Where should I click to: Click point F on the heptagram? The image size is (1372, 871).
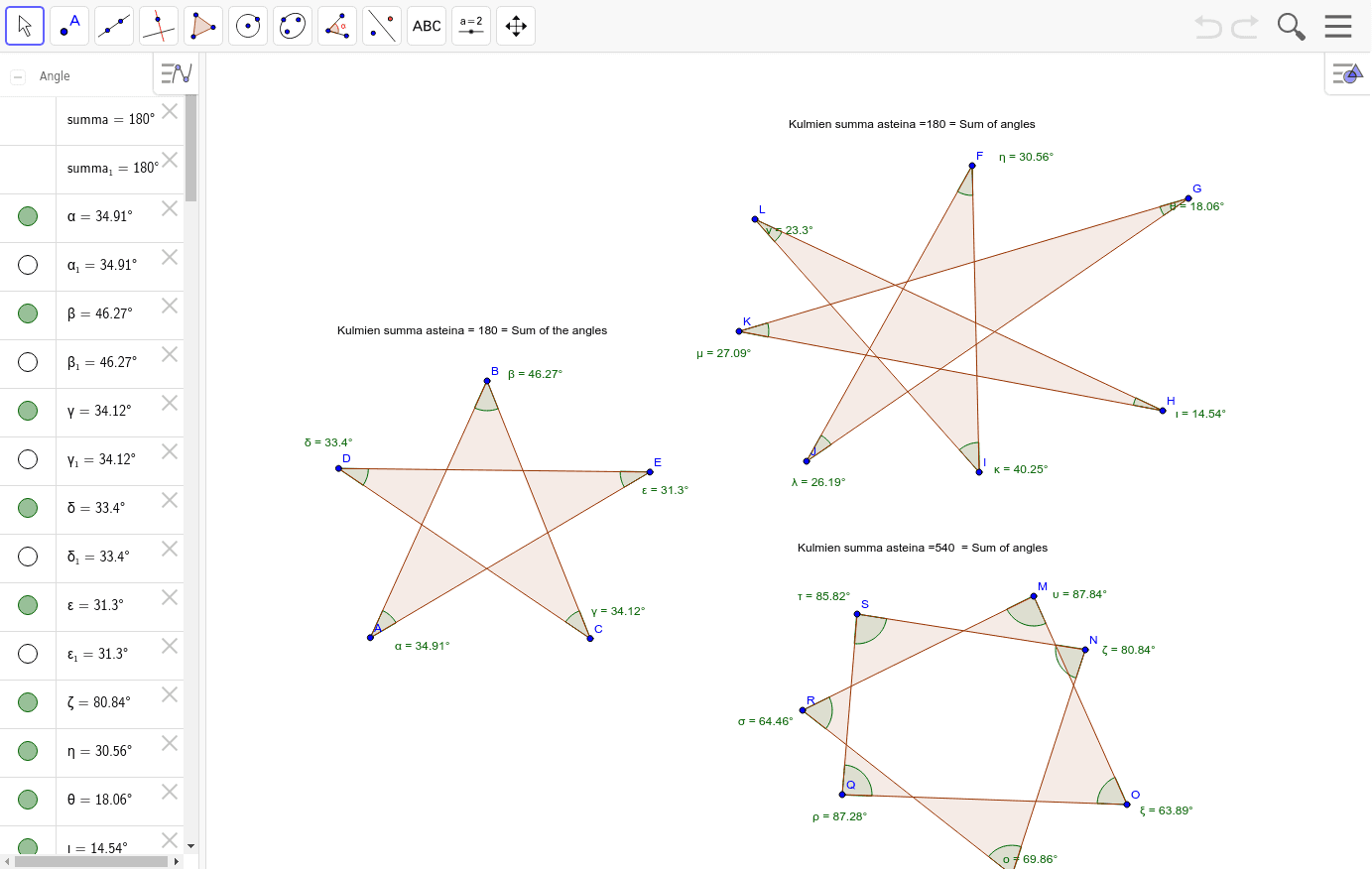tap(972, 166)
